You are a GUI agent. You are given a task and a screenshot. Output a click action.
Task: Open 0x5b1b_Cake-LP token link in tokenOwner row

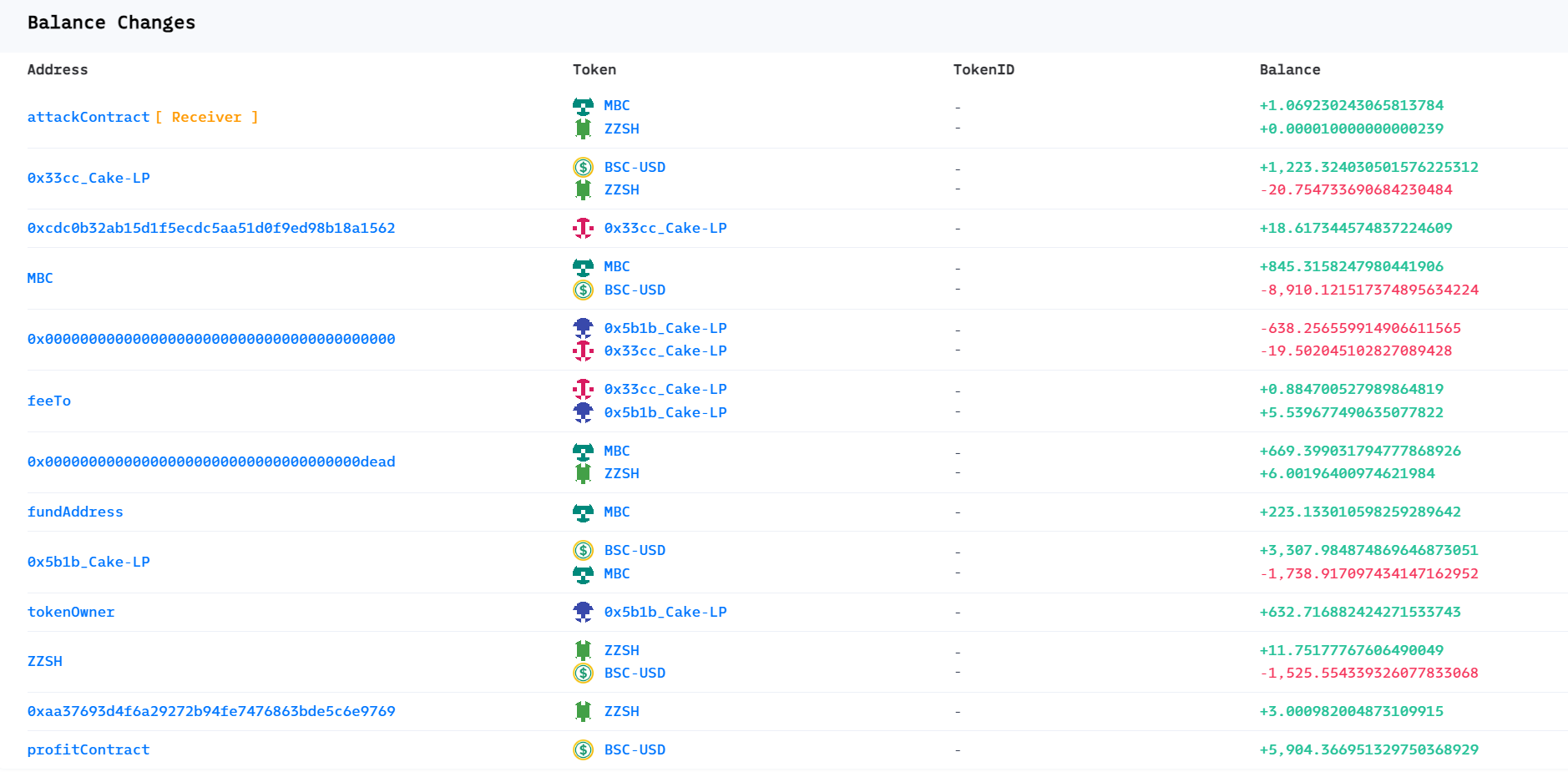click(665, 612)
